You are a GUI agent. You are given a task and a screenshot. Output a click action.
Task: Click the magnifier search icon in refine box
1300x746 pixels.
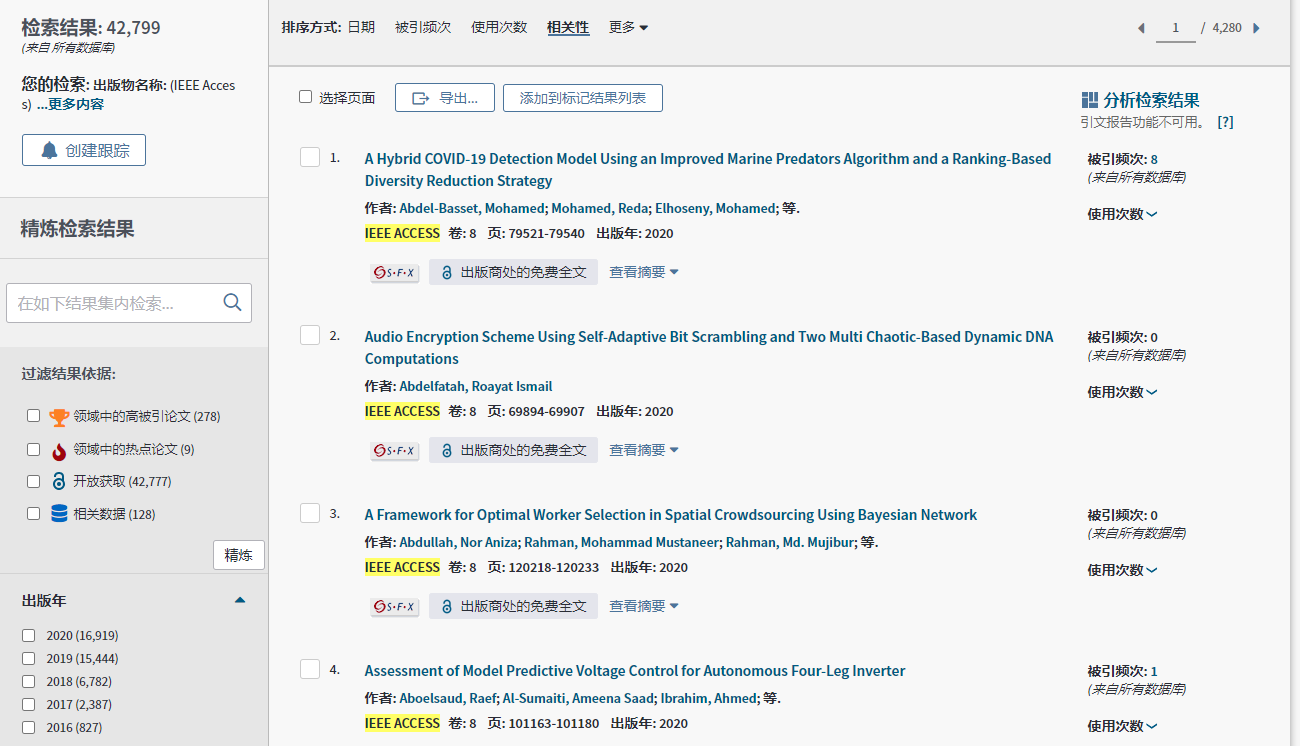[x=232, y=302]
